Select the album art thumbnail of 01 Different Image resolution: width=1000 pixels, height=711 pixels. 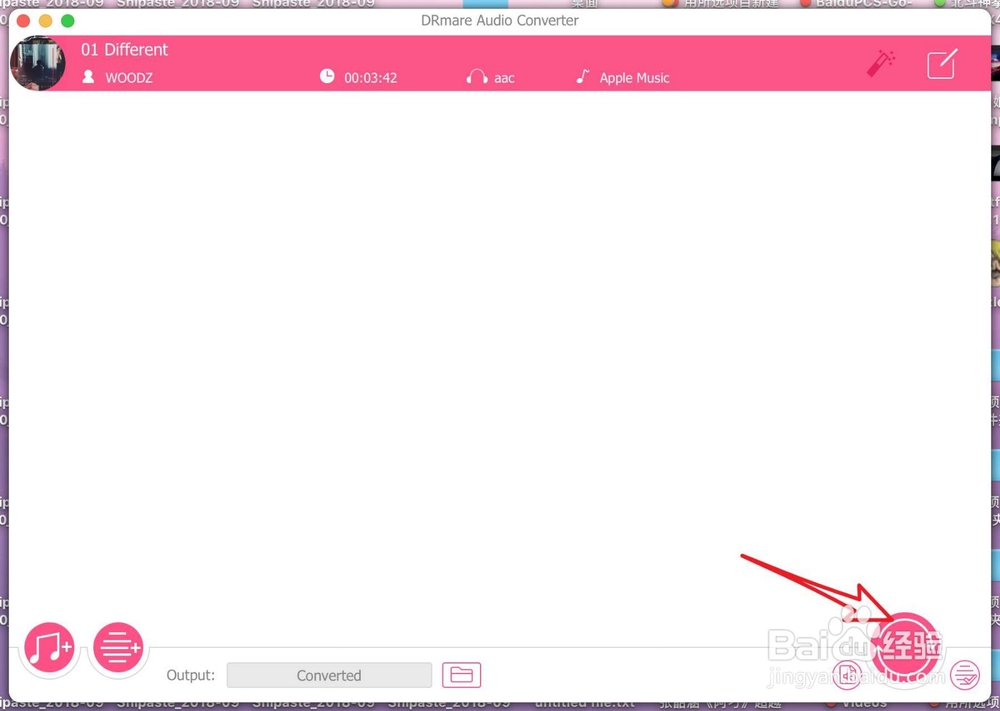click(38, 63)
